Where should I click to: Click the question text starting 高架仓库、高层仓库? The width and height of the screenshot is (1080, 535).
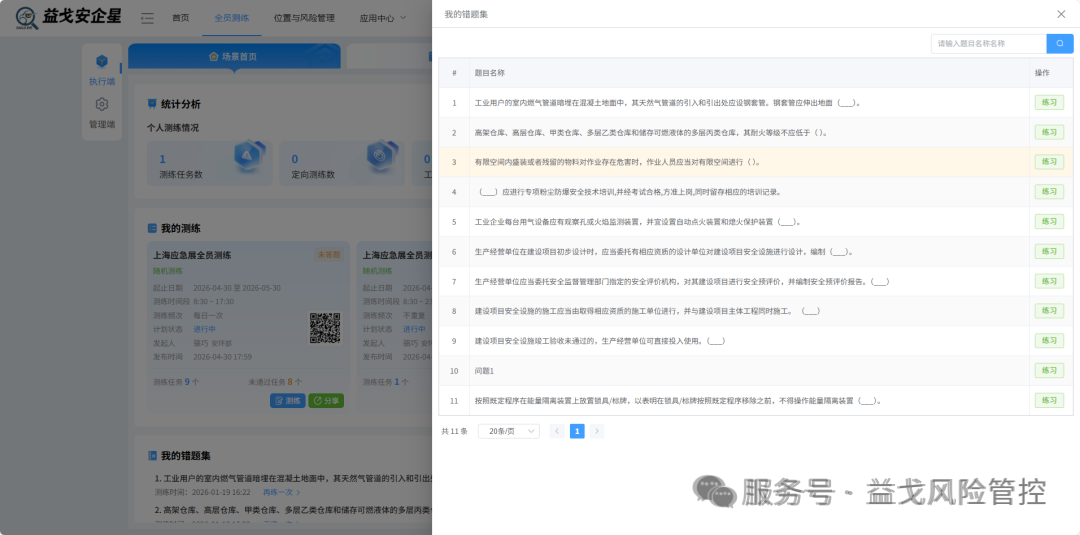coord(651,132)
